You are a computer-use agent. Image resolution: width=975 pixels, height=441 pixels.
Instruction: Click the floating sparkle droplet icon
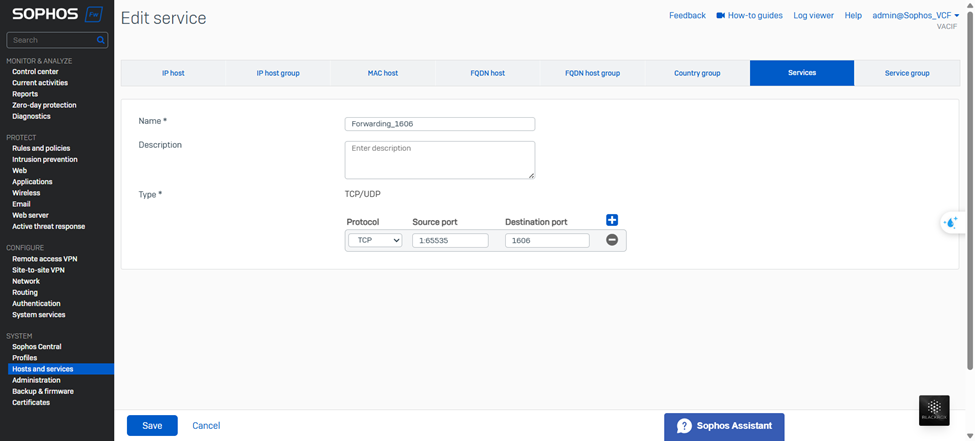click(951, 223)
